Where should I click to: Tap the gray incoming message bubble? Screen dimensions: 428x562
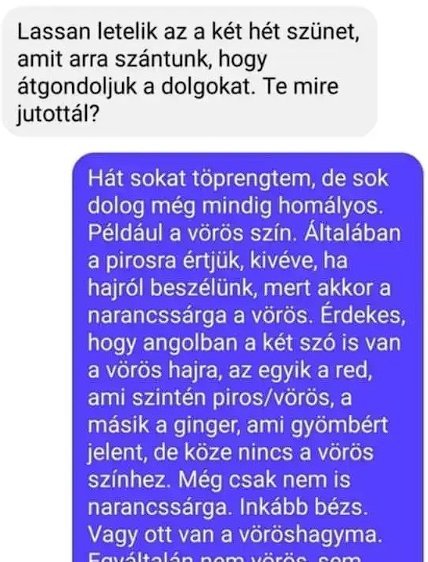coord(190,72)
